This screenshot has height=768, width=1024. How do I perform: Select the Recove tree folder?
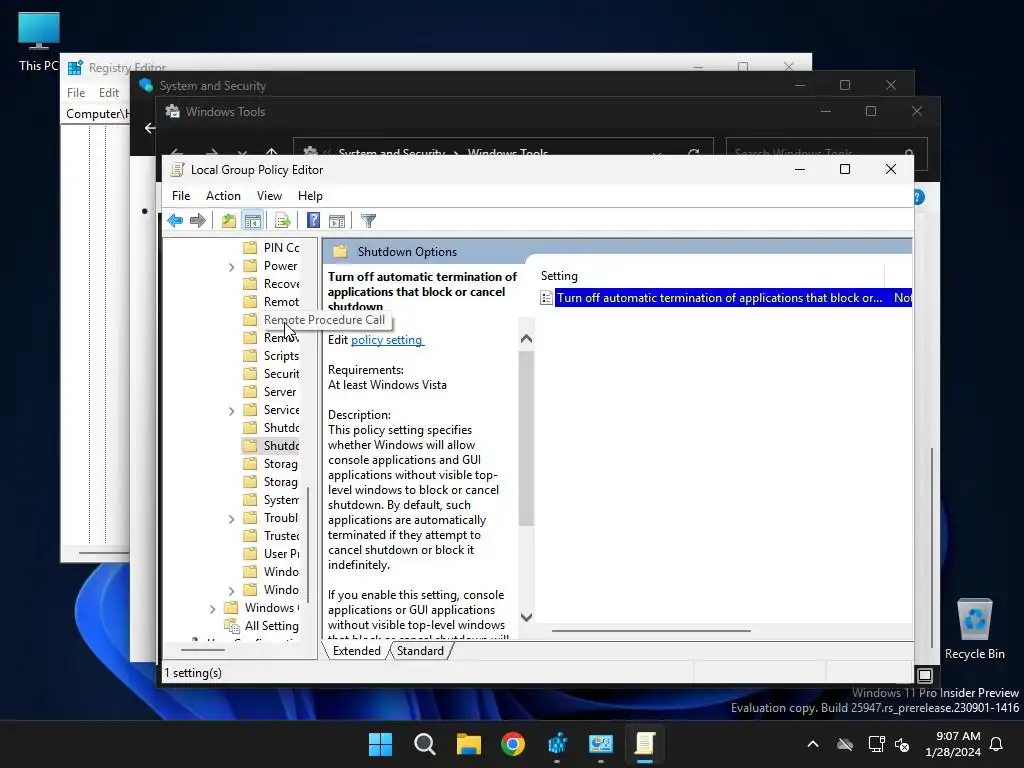point(271,283)
